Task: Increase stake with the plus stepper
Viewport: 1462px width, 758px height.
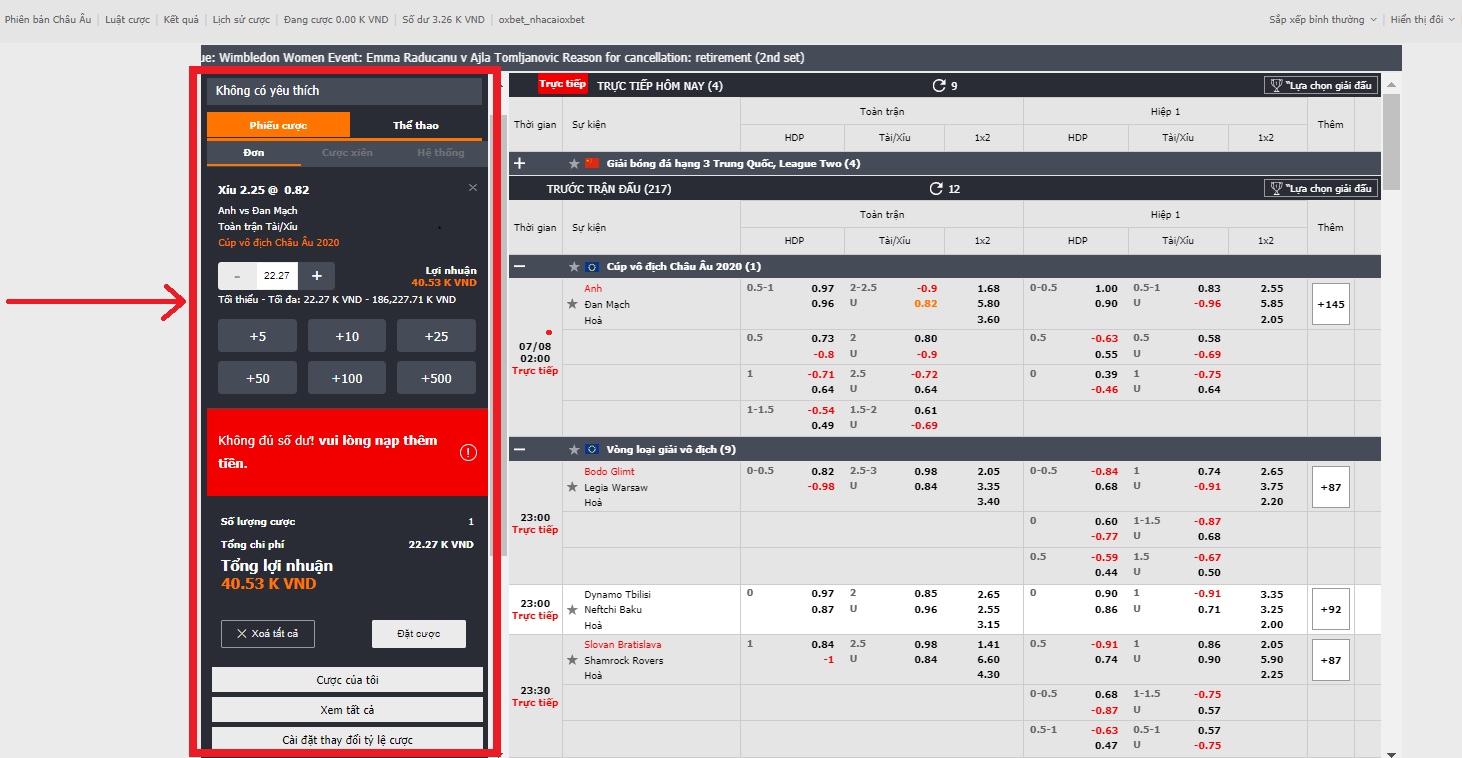Action: pos(316,276)
